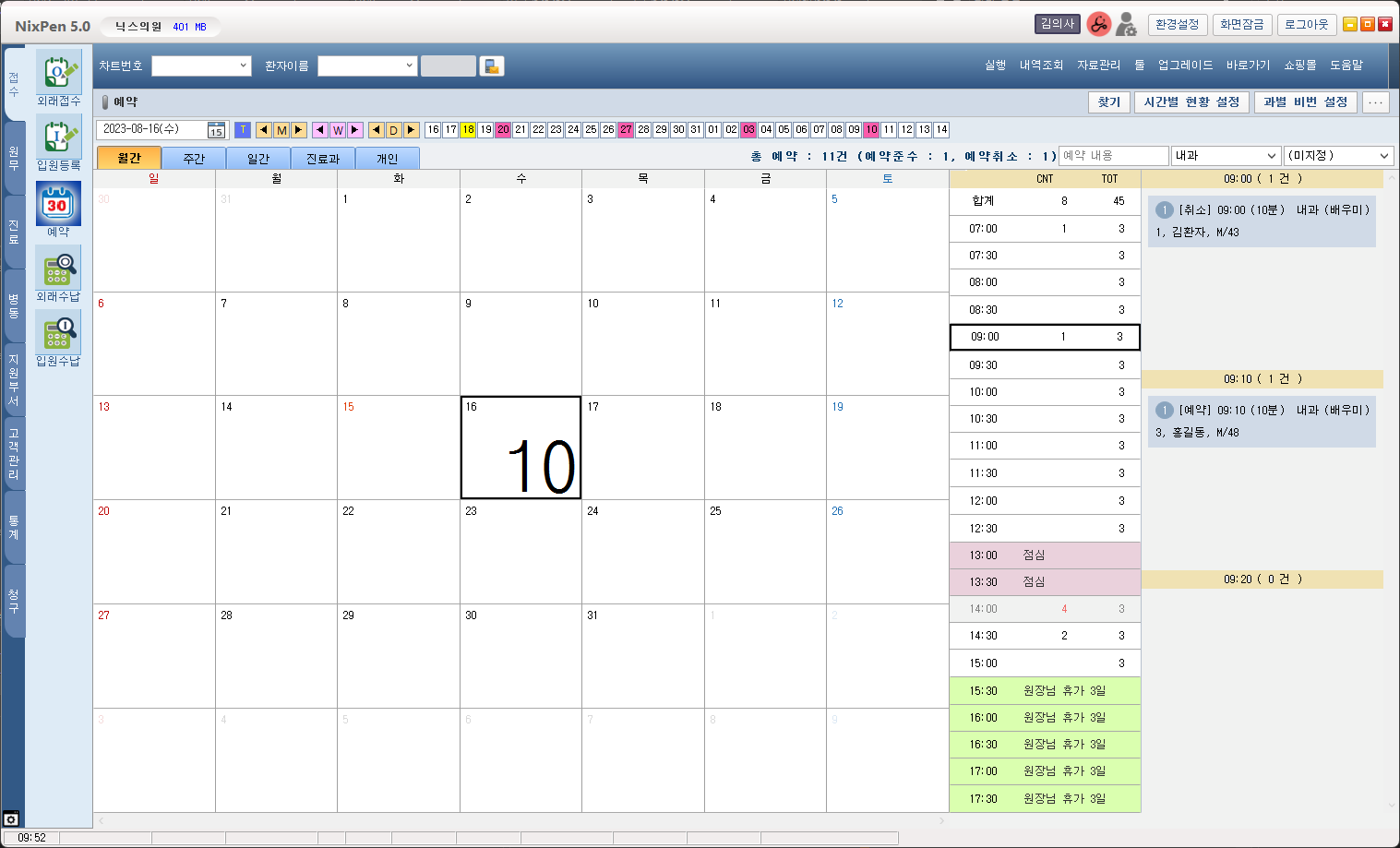Open the 외래수납 outpatient payment icon
Image resolution: width=1400 pixels, height=848 pixels.
pos(58,268)
